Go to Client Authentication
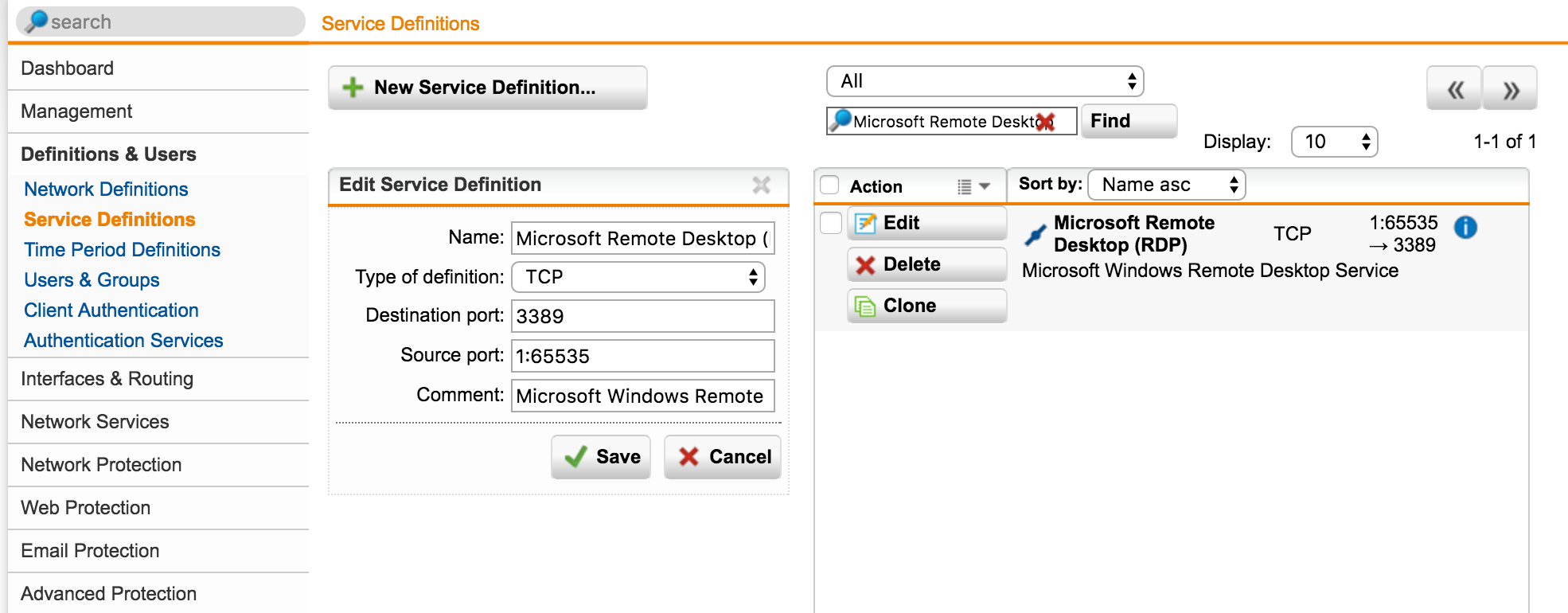The width and height of the screenshot is (1568, 613). click(x=111, y=310)
